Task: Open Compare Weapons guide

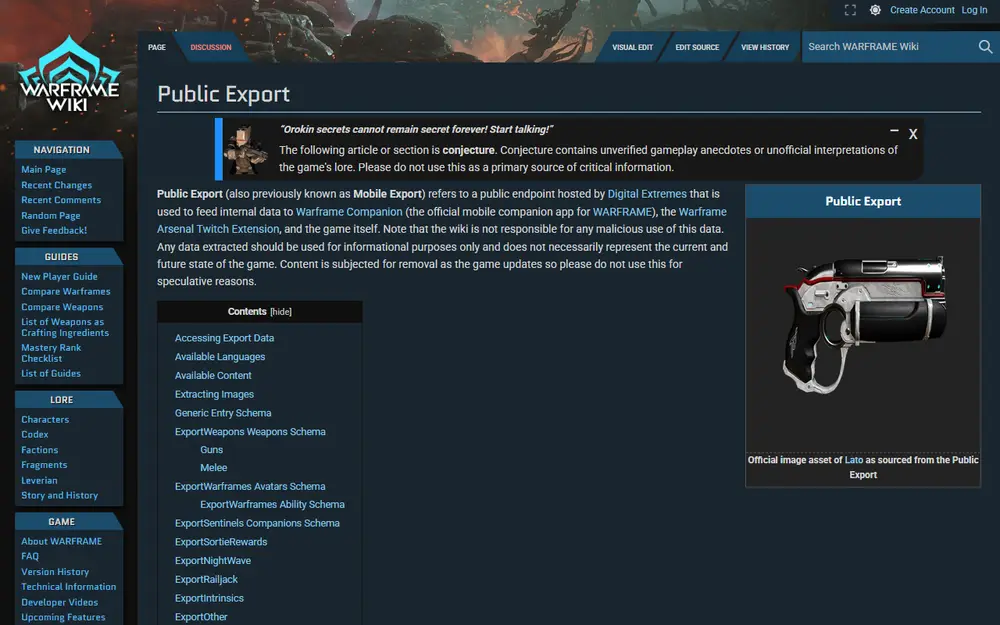Action: click(62, 307)
